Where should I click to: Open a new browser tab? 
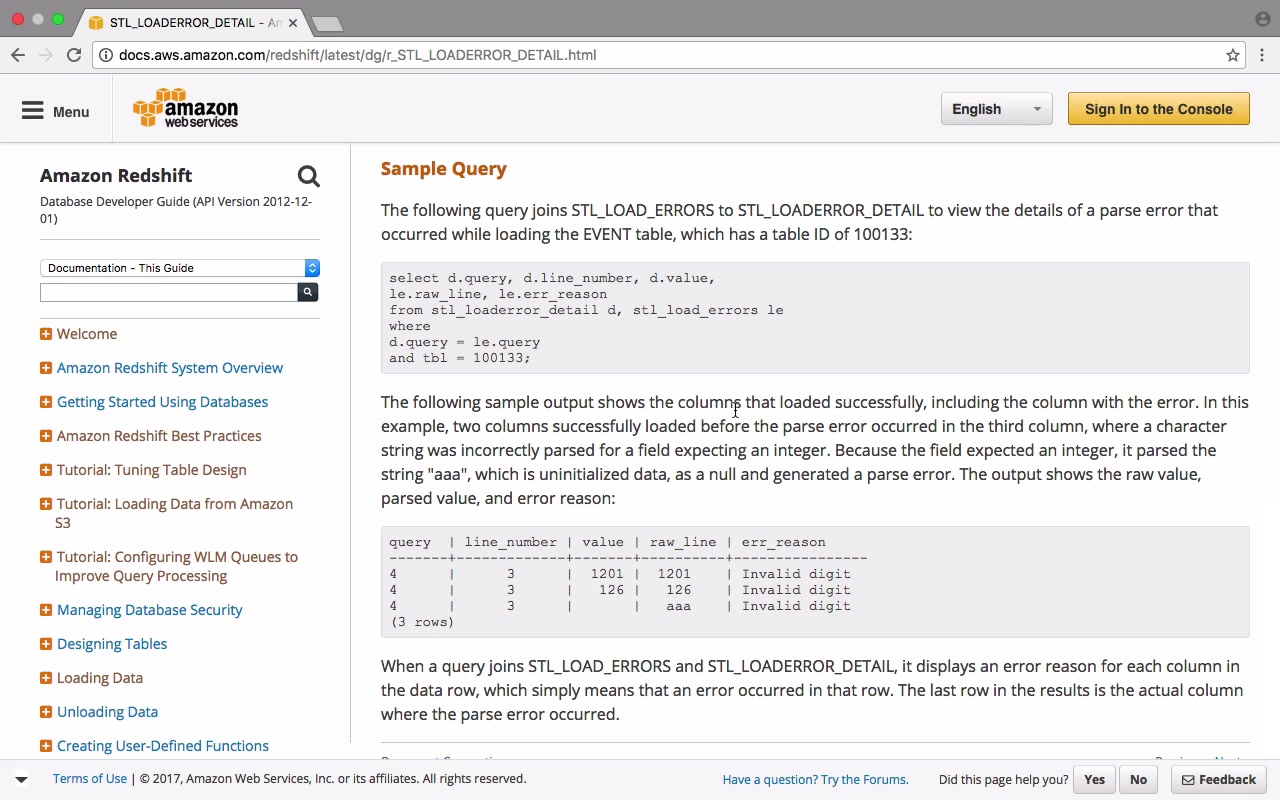click(x=327, y=23)
